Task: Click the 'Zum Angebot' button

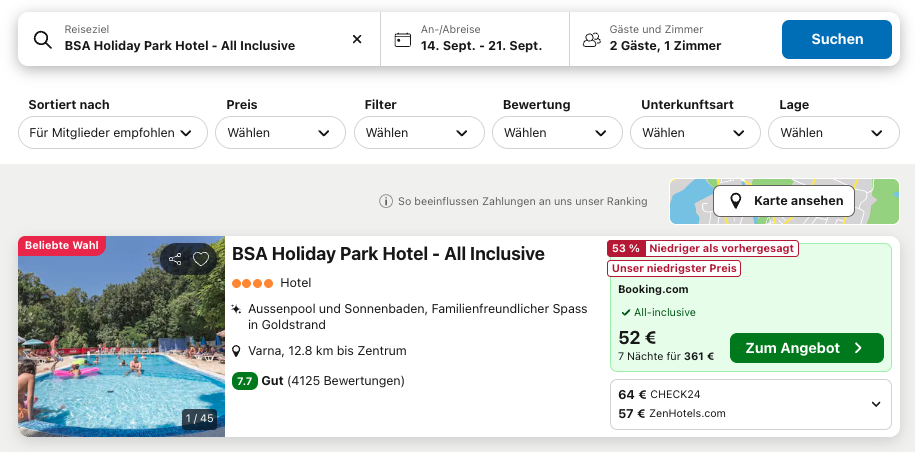Action: point(806,348)
